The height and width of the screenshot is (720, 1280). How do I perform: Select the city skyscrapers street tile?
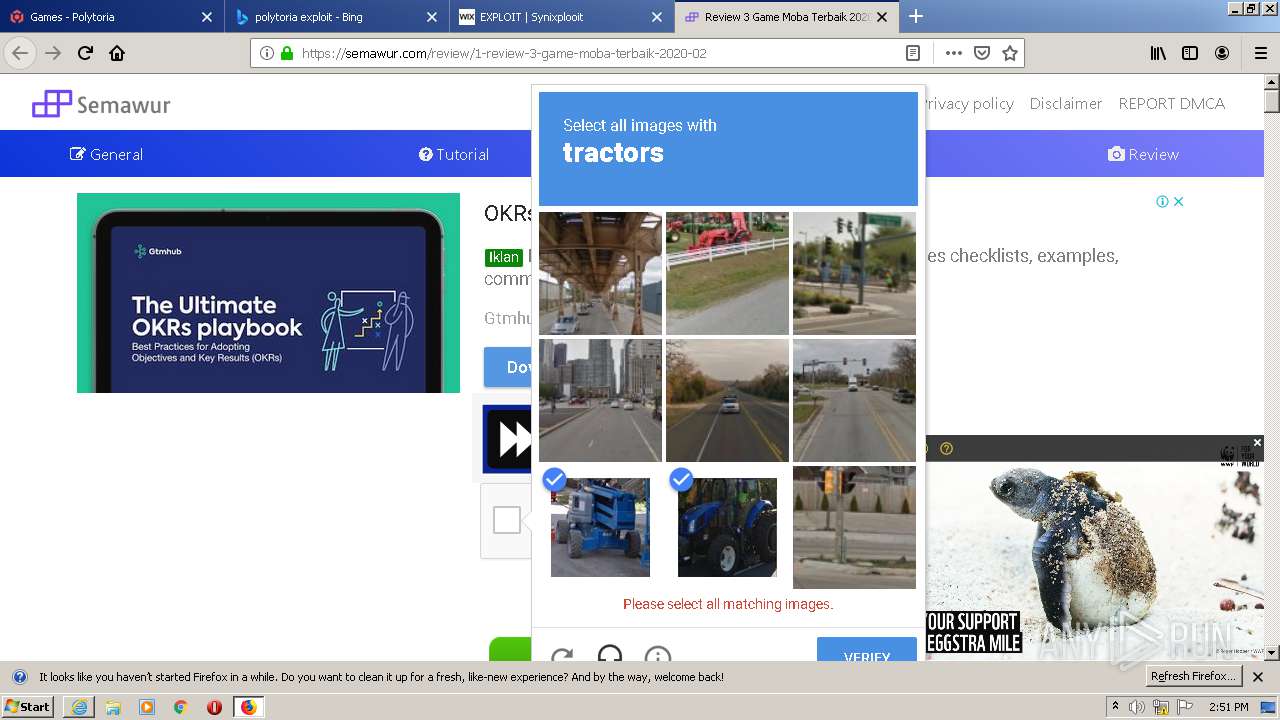[x=600, y=400]
